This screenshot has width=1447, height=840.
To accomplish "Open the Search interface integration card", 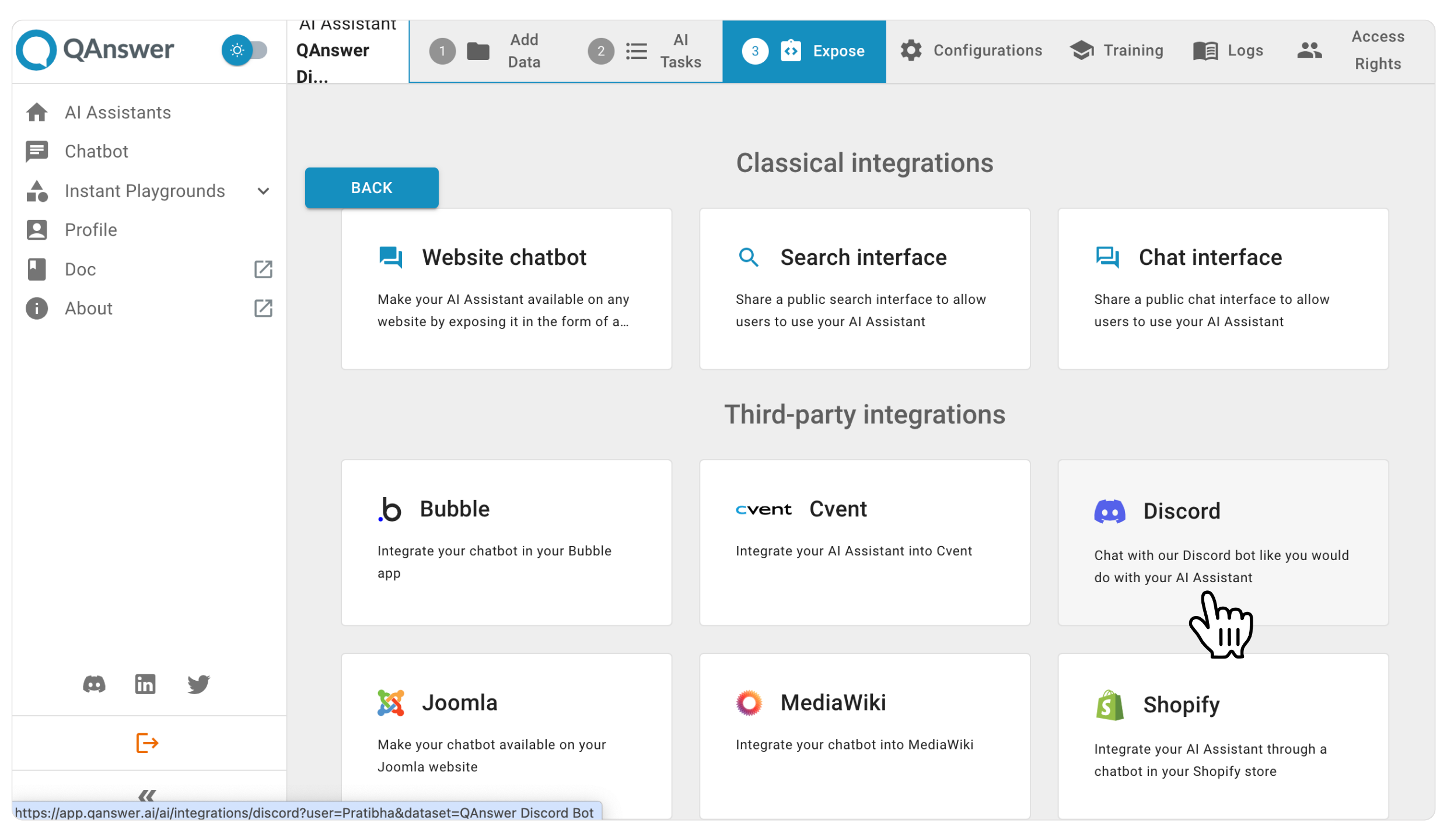I will (x=865, y=289).
